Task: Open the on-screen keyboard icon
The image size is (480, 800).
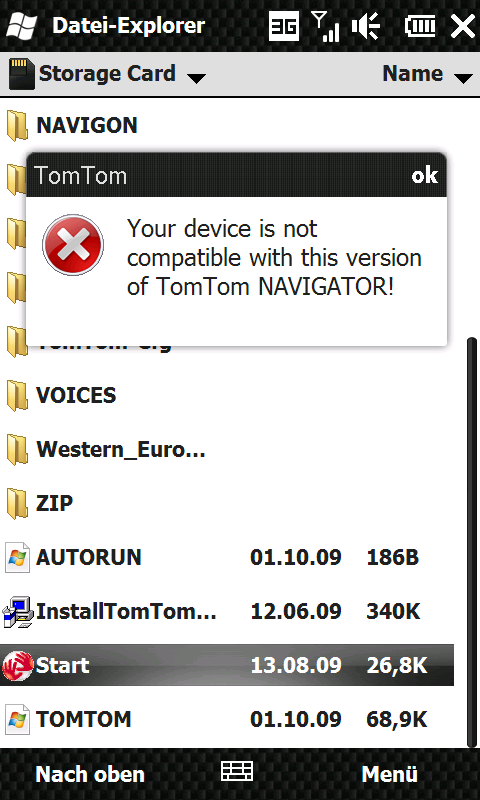Action: tap(237, 771)
